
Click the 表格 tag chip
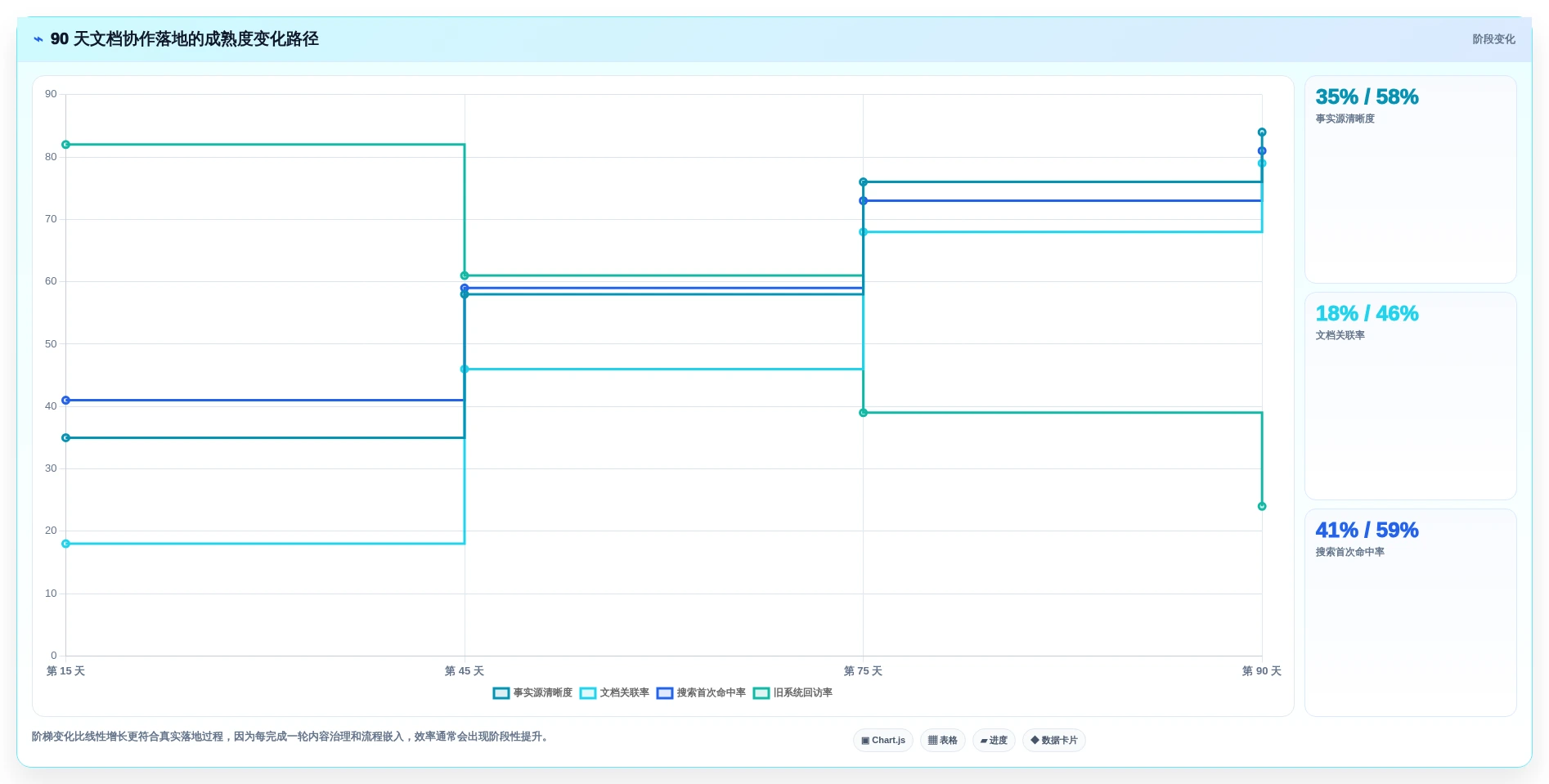point(943,741)
